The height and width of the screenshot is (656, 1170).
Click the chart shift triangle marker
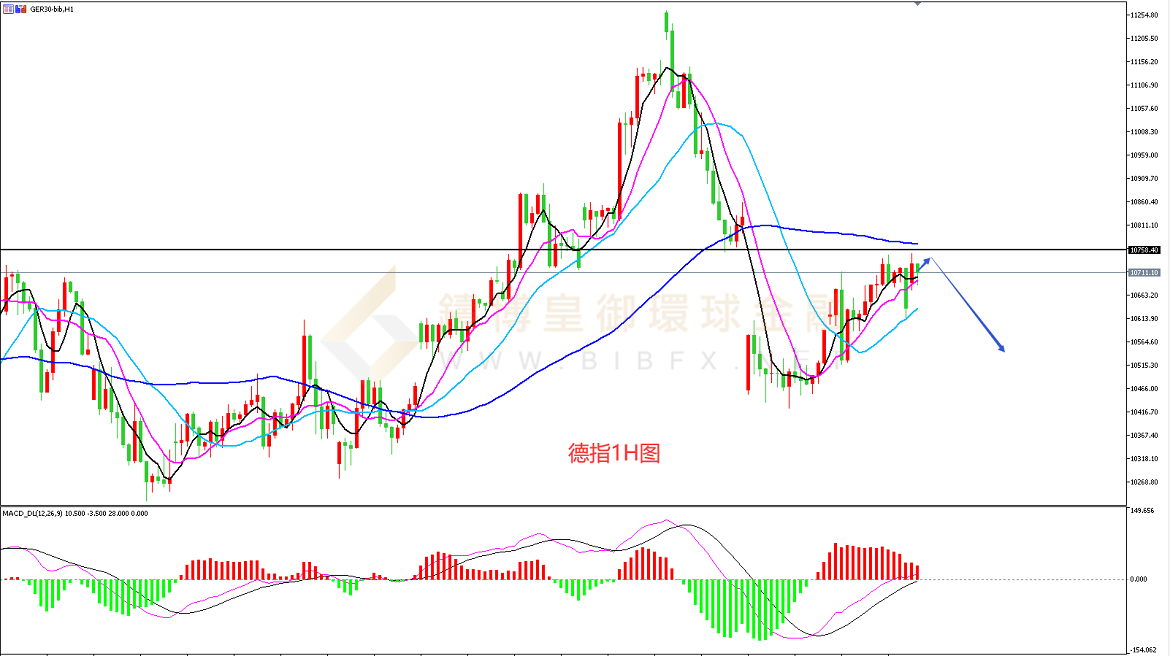click(x=918, y=4)
